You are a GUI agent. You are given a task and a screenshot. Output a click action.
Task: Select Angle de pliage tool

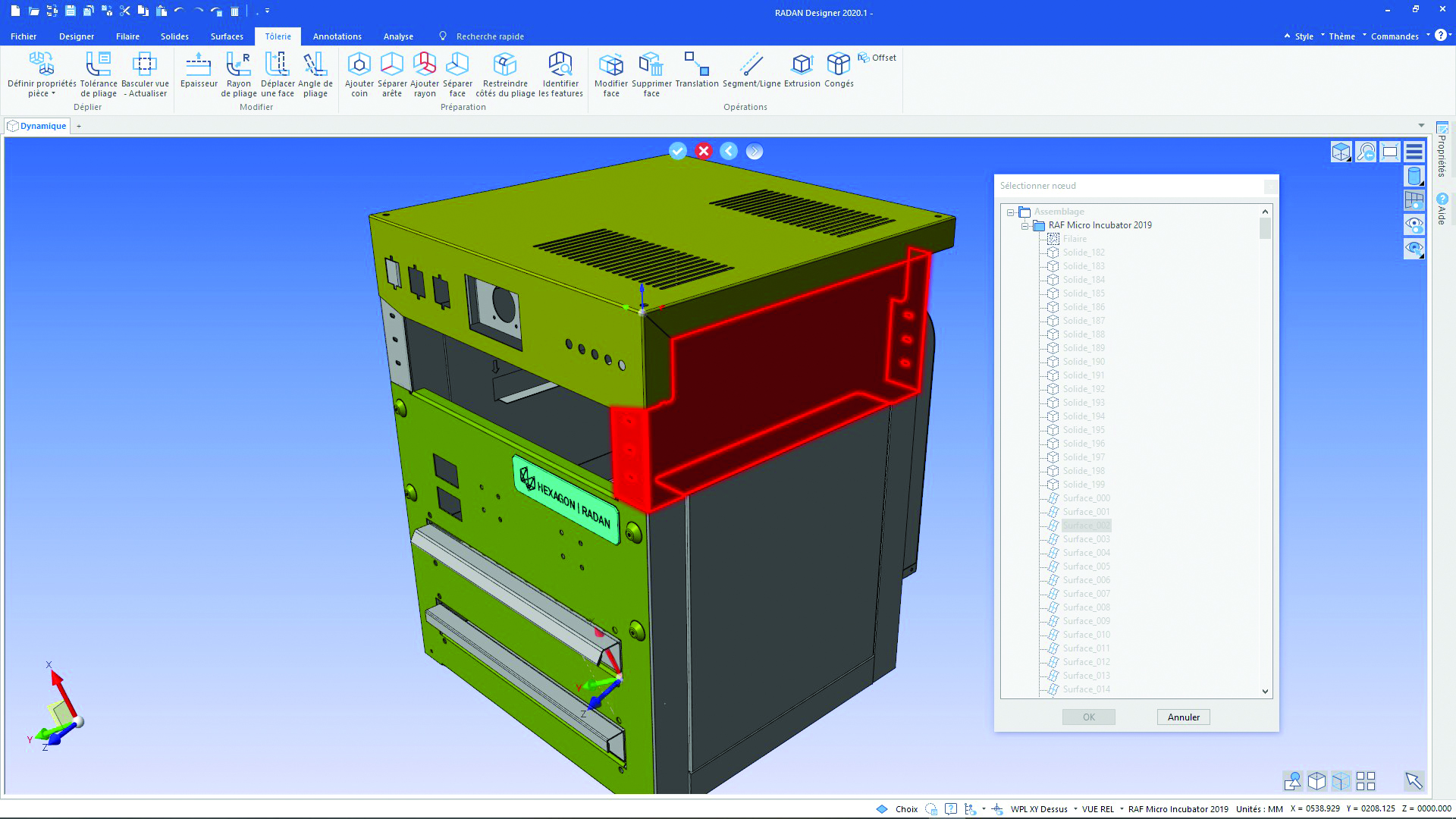click(315, 74)
